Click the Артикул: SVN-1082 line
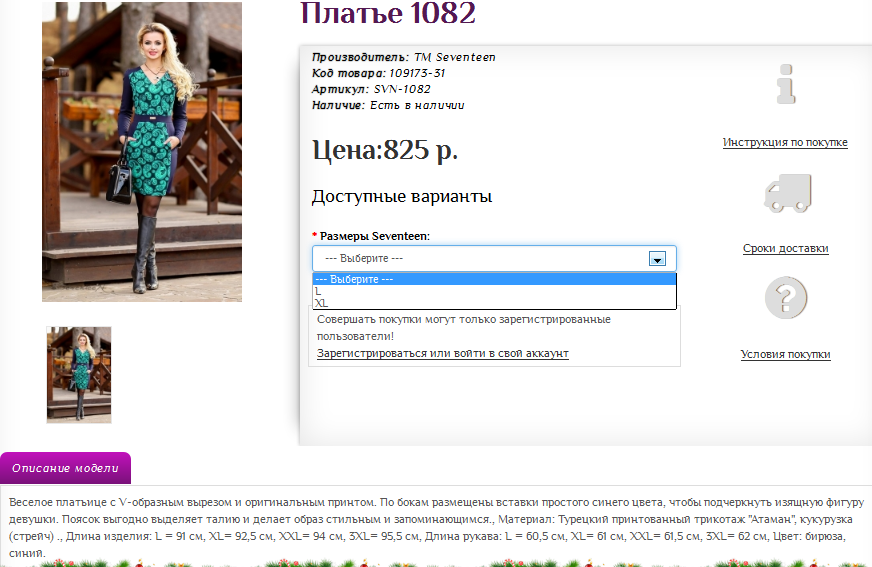 pos(371,89)
